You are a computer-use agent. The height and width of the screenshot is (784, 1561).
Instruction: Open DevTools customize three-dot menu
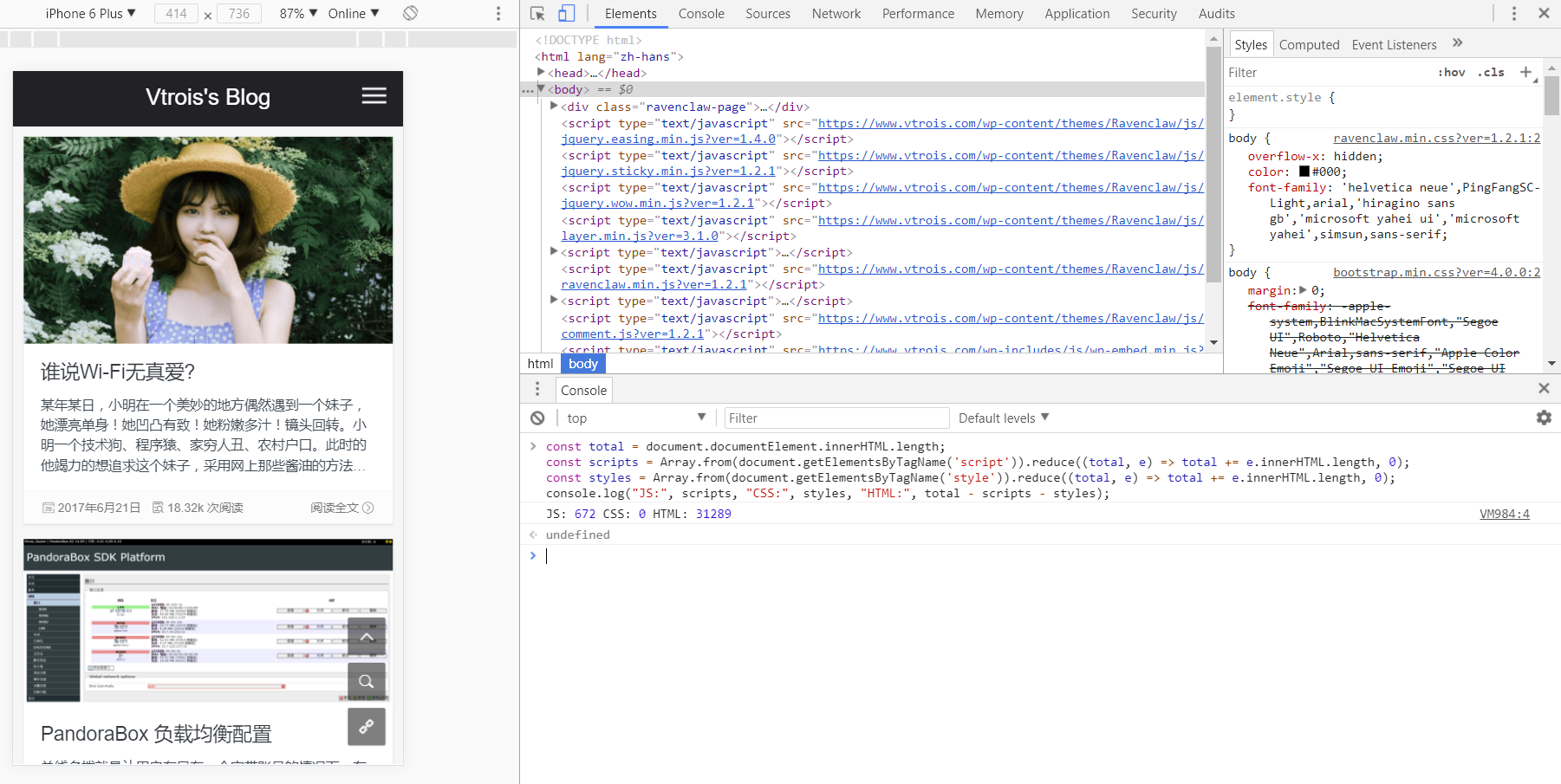click(x=1514, y=14)
